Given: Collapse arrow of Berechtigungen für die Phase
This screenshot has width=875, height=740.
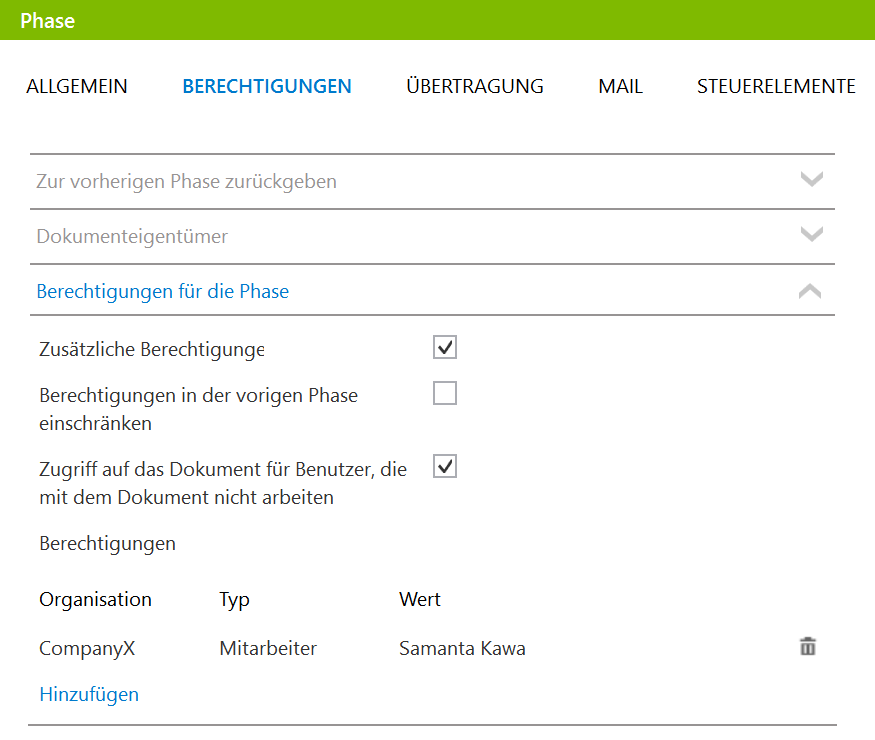Looking at the screenshot, I should pyautogui.click(x=810, y=291).
